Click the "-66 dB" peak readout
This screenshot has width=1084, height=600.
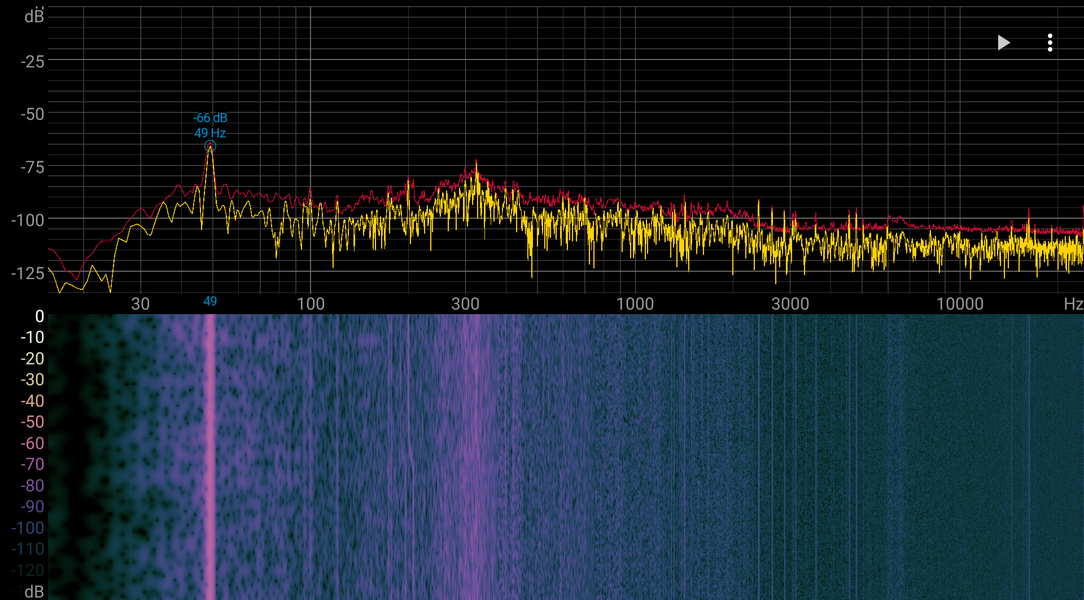pos(210,118)
